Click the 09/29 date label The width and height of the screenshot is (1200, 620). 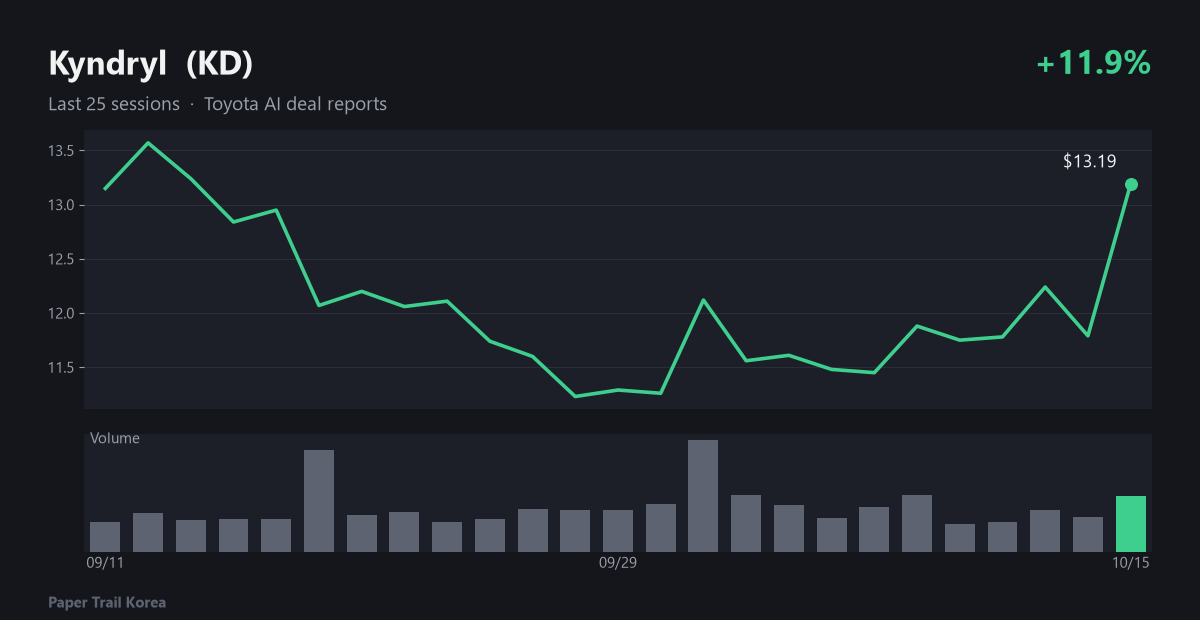tap(618, 563)
